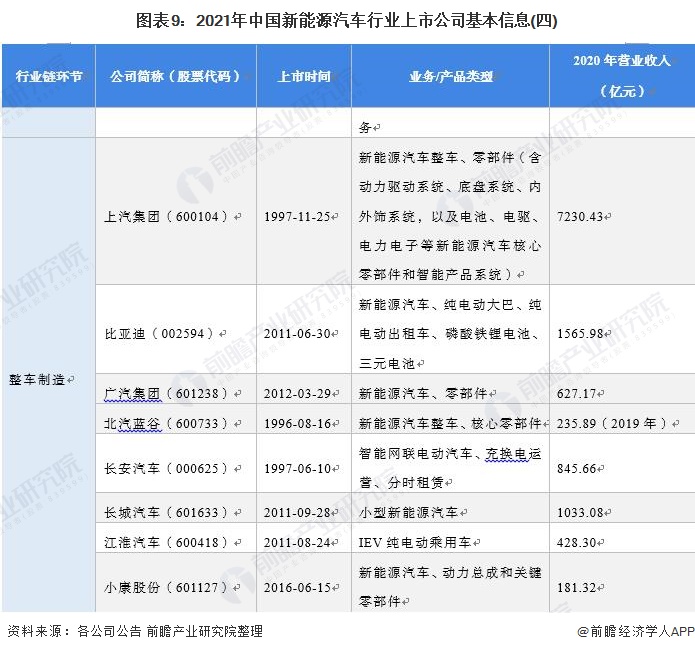Viewport: 695px width, 652px height.
Task: Click 上汽集团 business description with 底盘系统
Action: tap(450, 211)
